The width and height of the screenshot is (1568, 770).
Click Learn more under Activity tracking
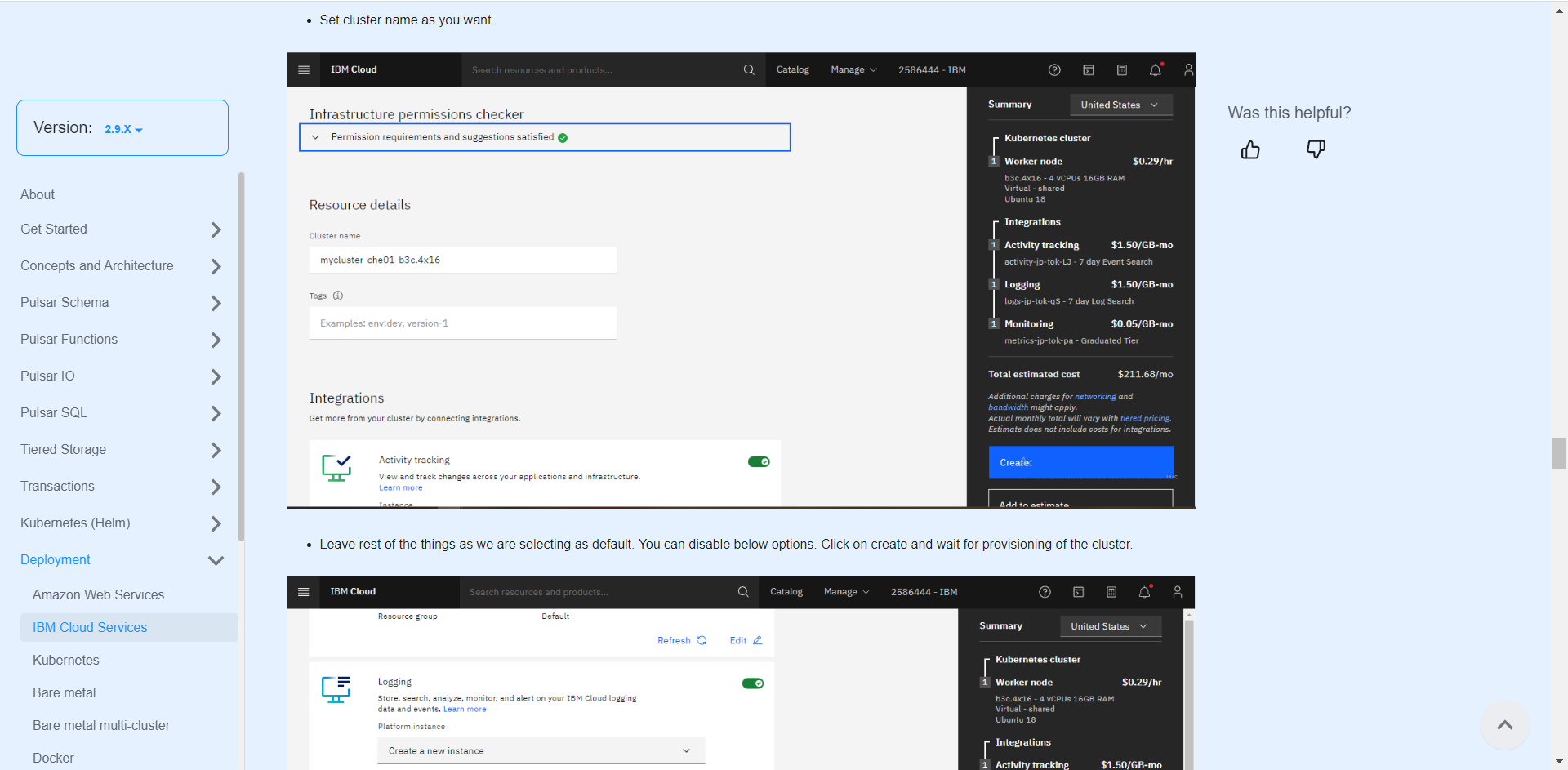tap(400, 488)
